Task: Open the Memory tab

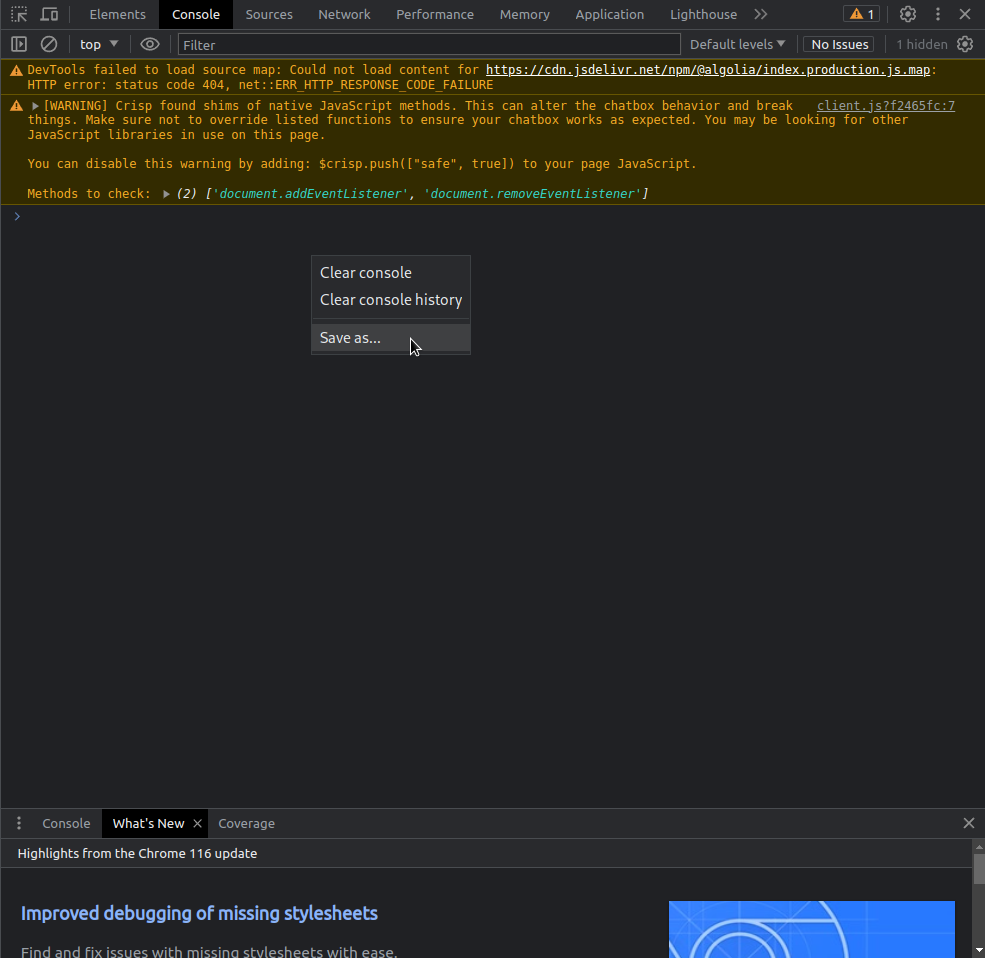Action: click(x=525, y=14)
